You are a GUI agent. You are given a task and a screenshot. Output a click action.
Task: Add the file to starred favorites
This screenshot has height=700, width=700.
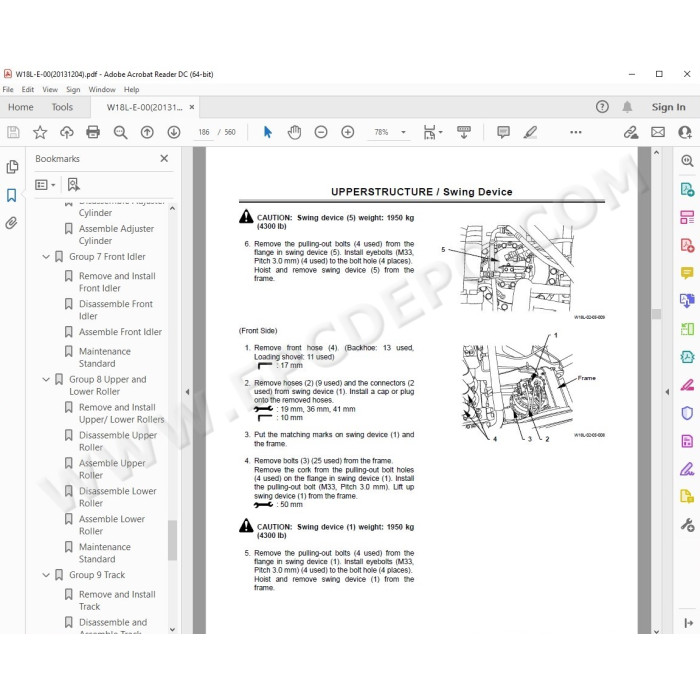[40, 132]
